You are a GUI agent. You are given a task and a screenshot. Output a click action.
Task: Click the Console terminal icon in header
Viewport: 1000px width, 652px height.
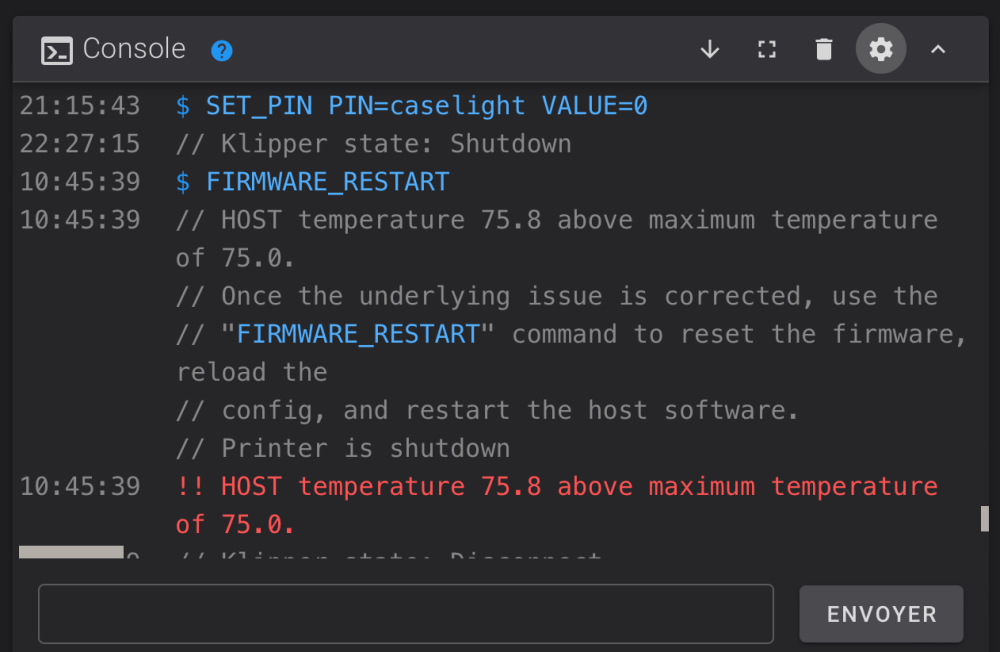click(57, 50)
